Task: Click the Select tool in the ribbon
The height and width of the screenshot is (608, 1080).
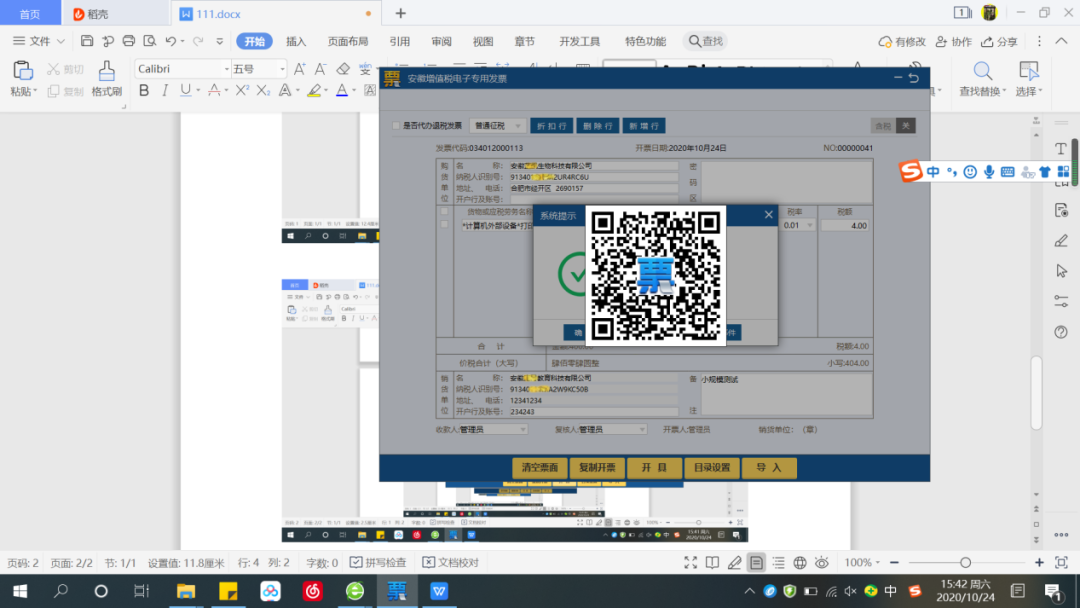Action: (1029, 71)
